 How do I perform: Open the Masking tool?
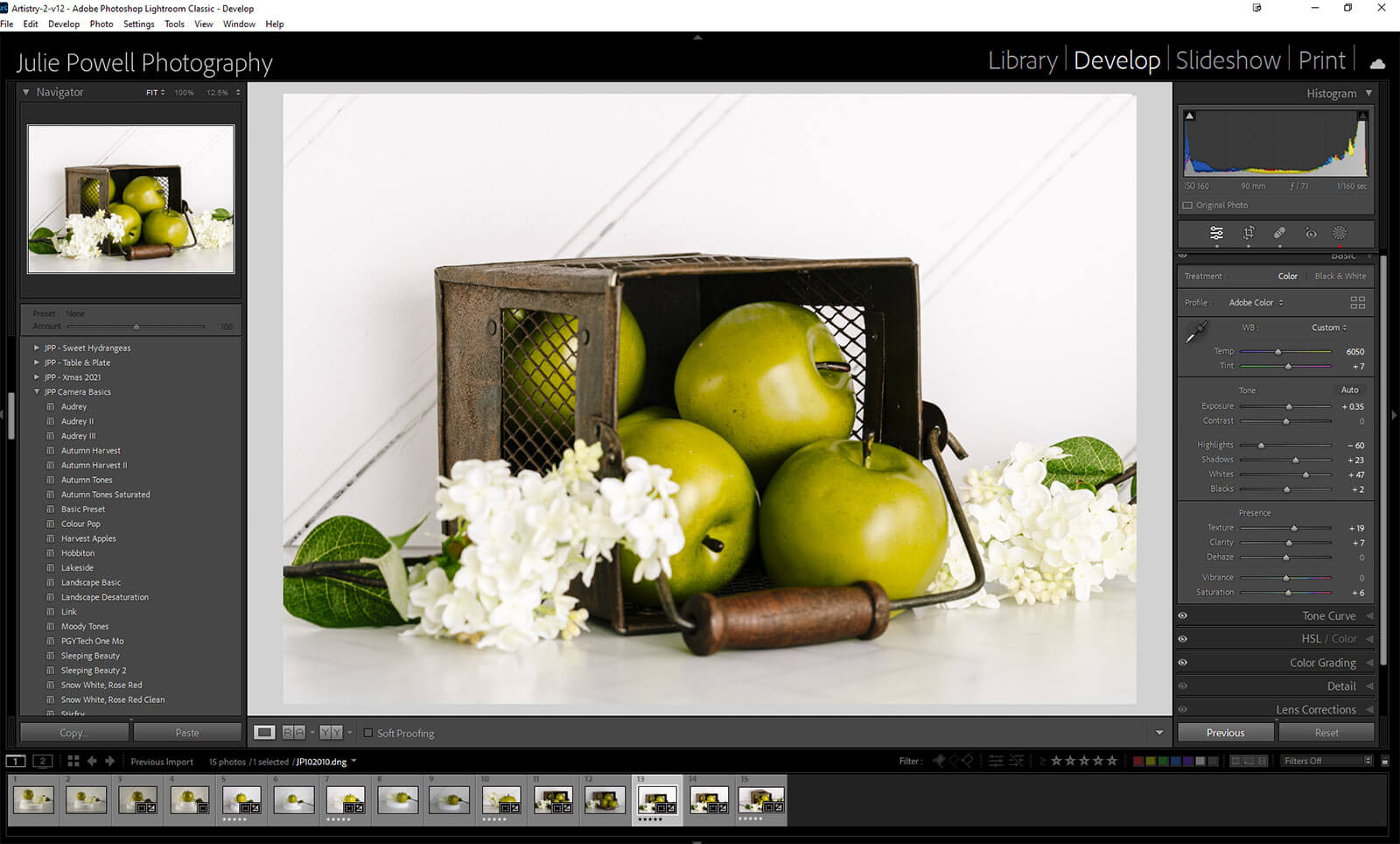coord(1340,233)
